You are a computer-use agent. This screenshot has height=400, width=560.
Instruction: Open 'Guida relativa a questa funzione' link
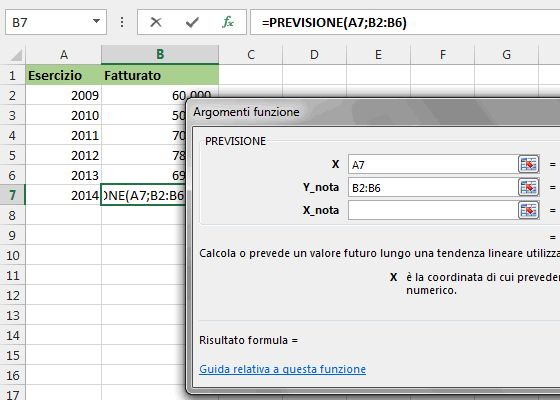point(282,369)
